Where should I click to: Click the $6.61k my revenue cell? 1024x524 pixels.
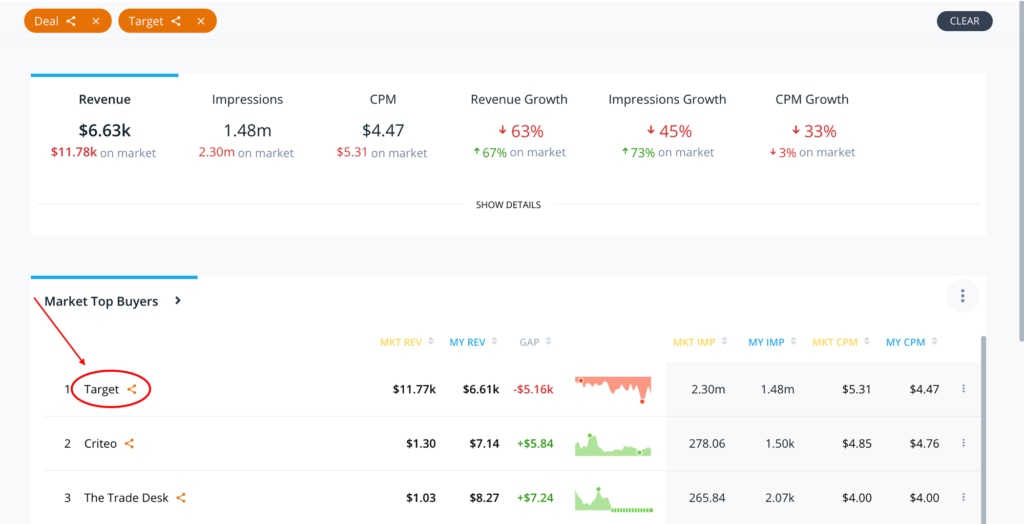pyautogui.click(x=481, y=390)
